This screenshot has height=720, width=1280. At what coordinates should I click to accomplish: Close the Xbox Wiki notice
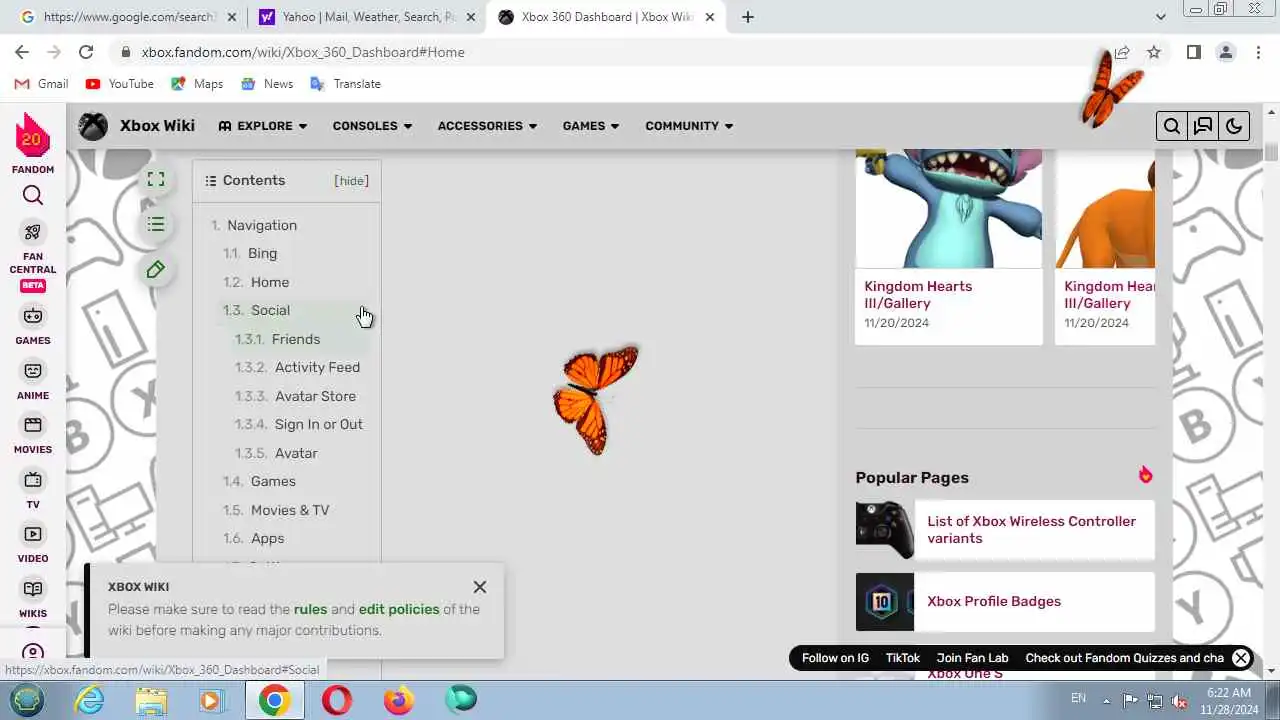pos(480,587)
